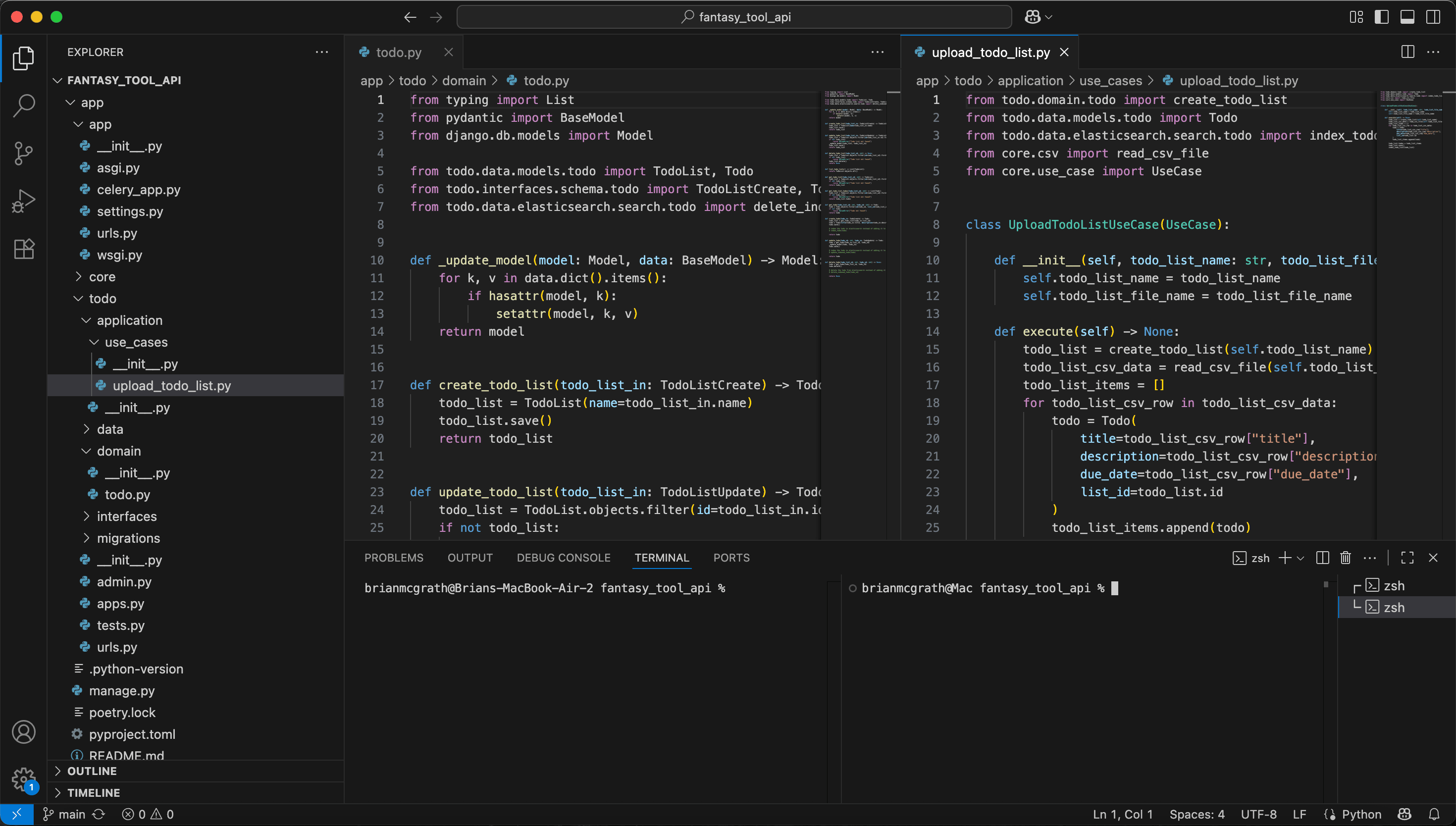This screenshot has width=1456, height=826.
Task: Toggle the primary side bar
Action: (x=1382, y=17)
